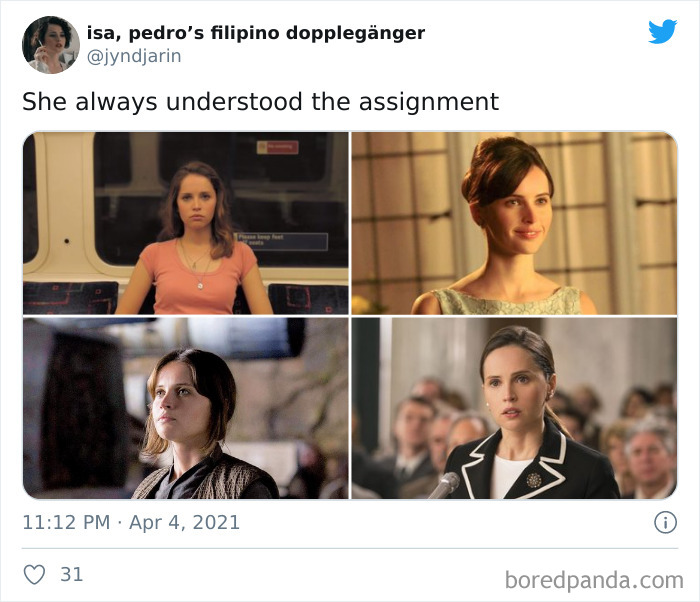Click the red sign in the subway window

(278, 146)
